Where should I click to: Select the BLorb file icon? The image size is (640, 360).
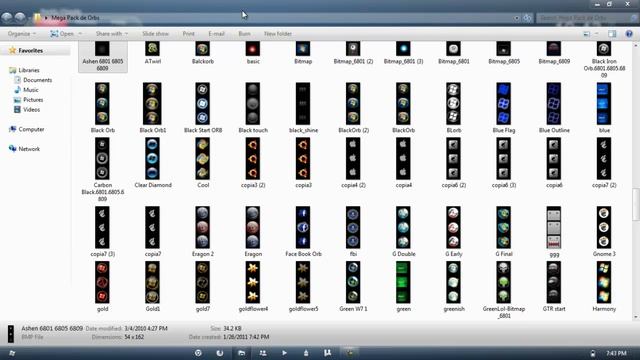[x=453, y=104]
